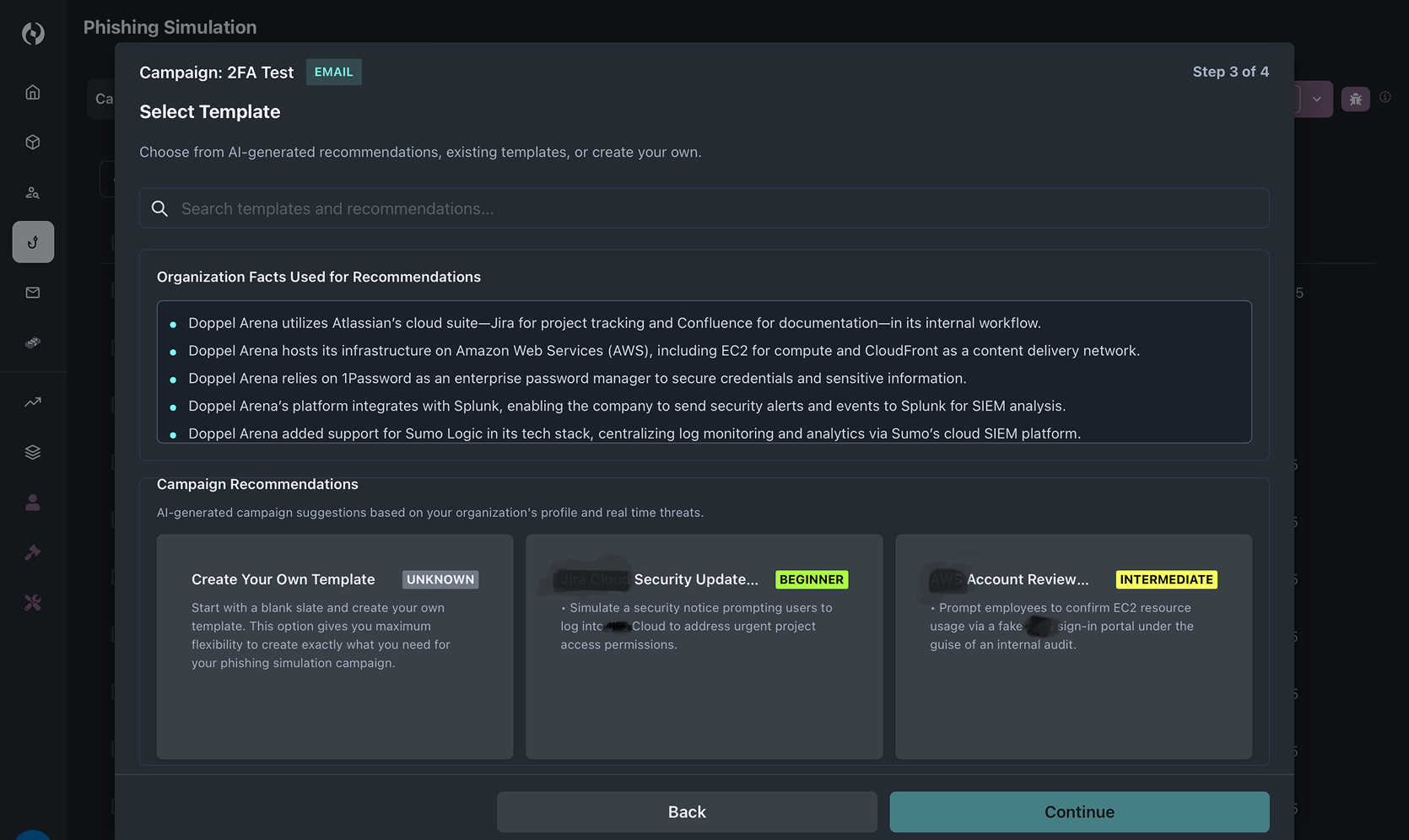Open the user search icon in the sidebar
This screenshot has width=1409, height=840.
tap(33, 192)
